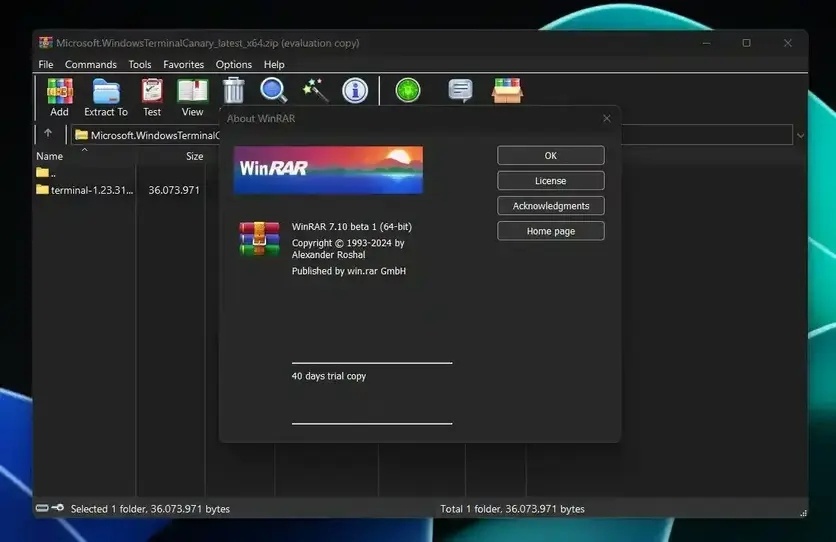Click the Delete trash can icon
Screen dimensions: 836x542
(234, 91)
